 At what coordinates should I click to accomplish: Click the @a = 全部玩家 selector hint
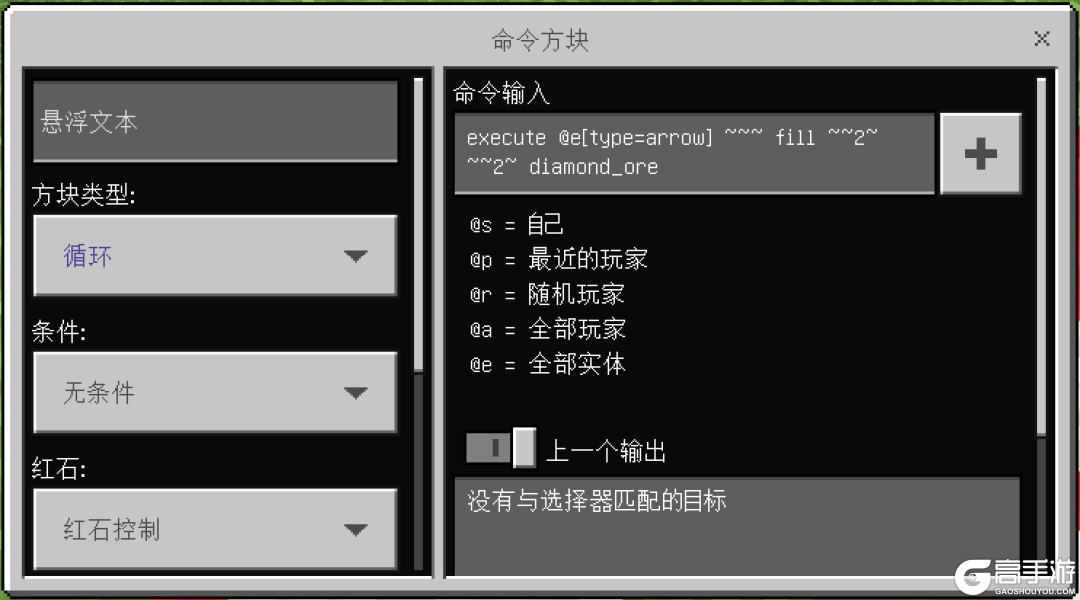[x=547, y=329]
